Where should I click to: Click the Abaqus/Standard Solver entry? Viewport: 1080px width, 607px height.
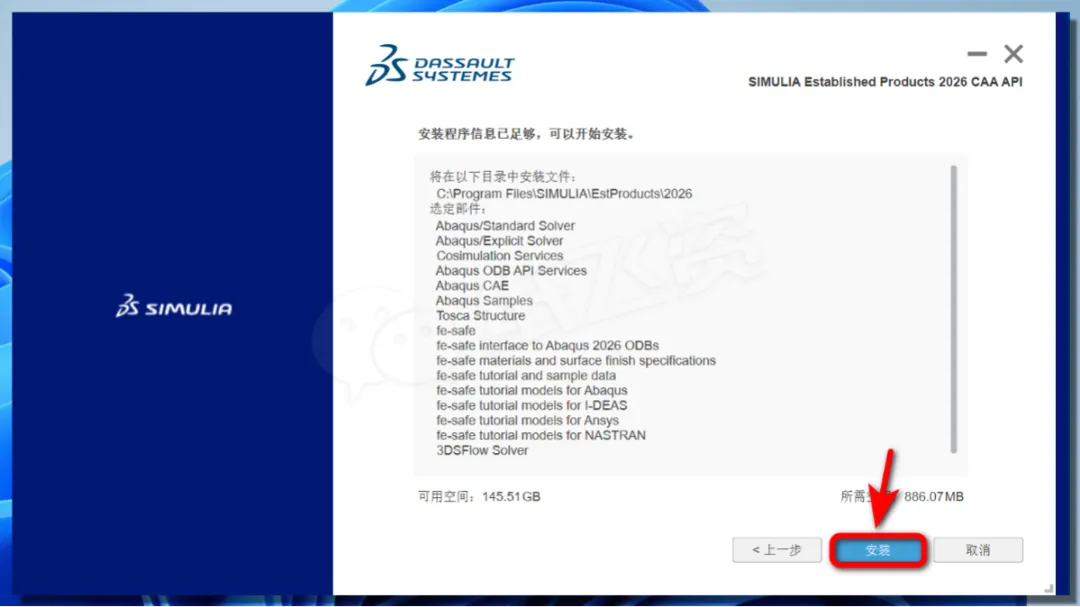click(x=505, y=225)
